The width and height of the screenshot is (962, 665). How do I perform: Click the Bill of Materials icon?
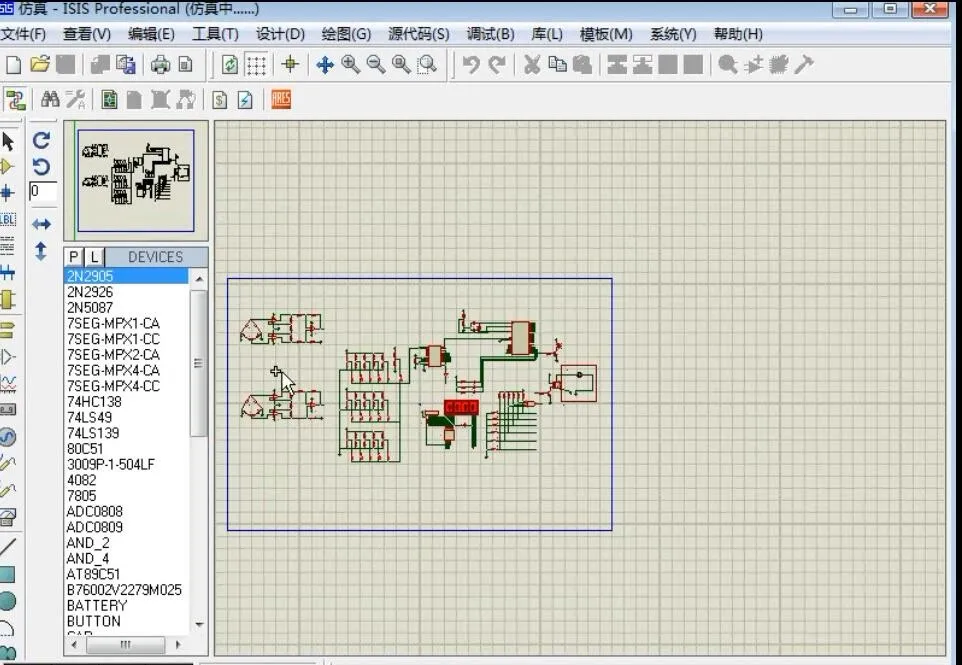pyautogui.click(x=220, y=99)
